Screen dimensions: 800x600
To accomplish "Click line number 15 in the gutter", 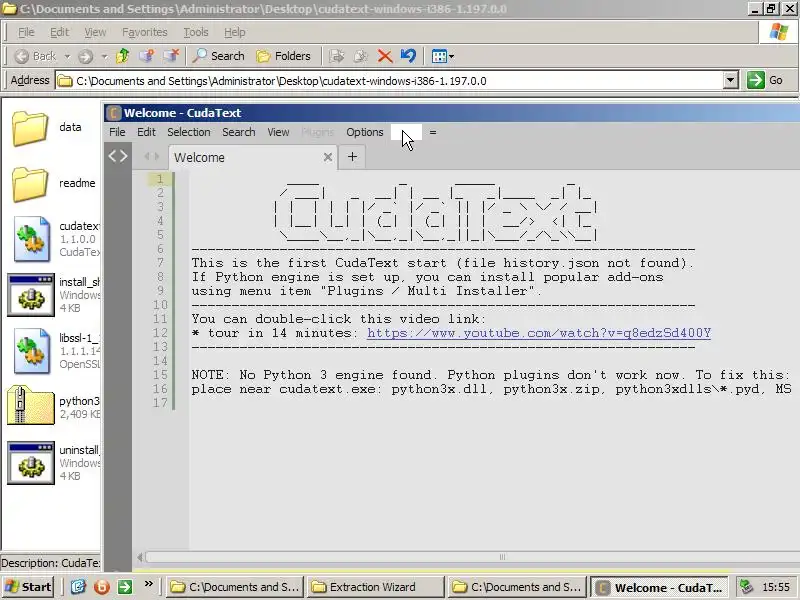I will click(x=160, y=374).
